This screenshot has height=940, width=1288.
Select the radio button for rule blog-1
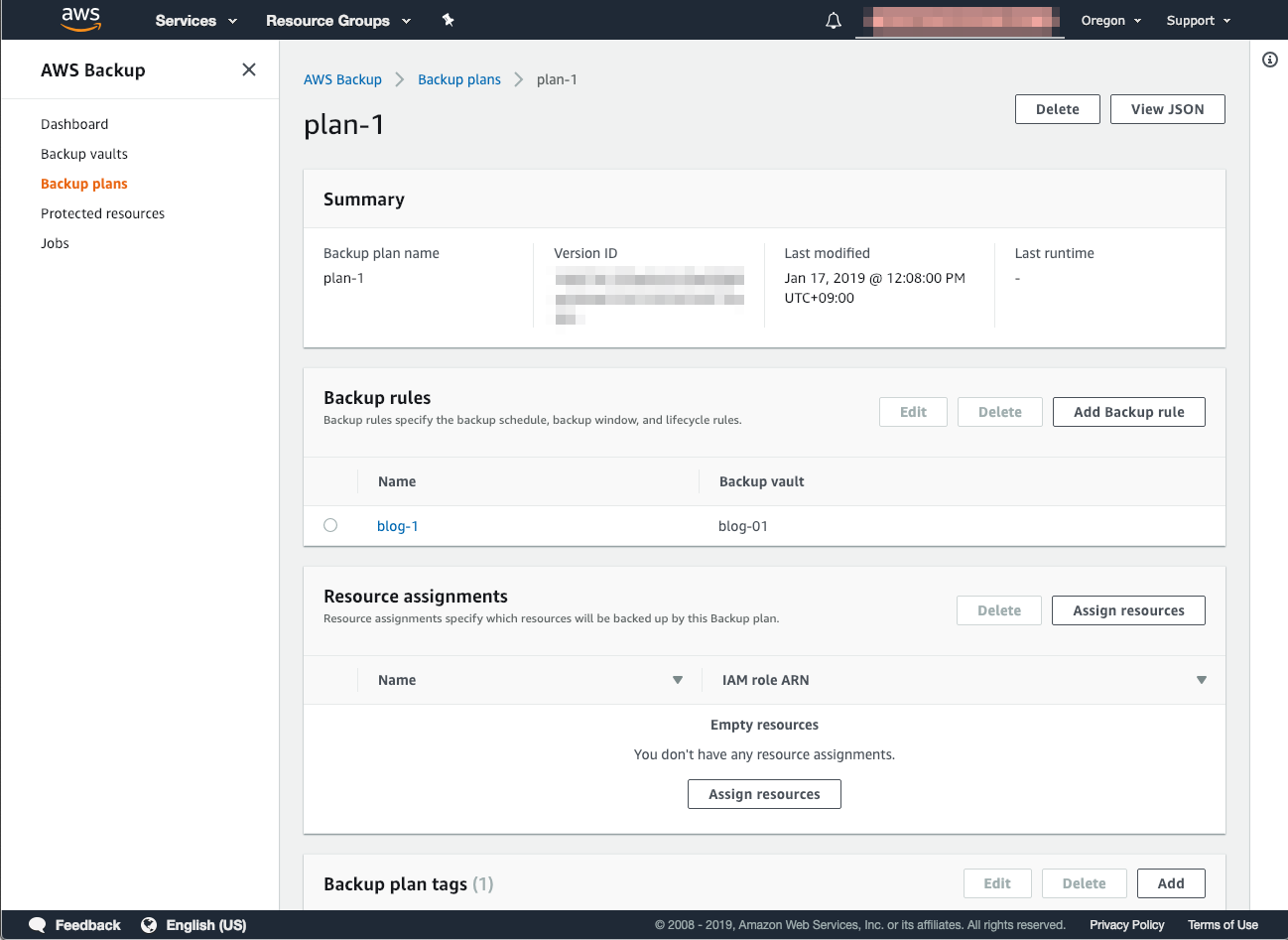click(330, 525)
